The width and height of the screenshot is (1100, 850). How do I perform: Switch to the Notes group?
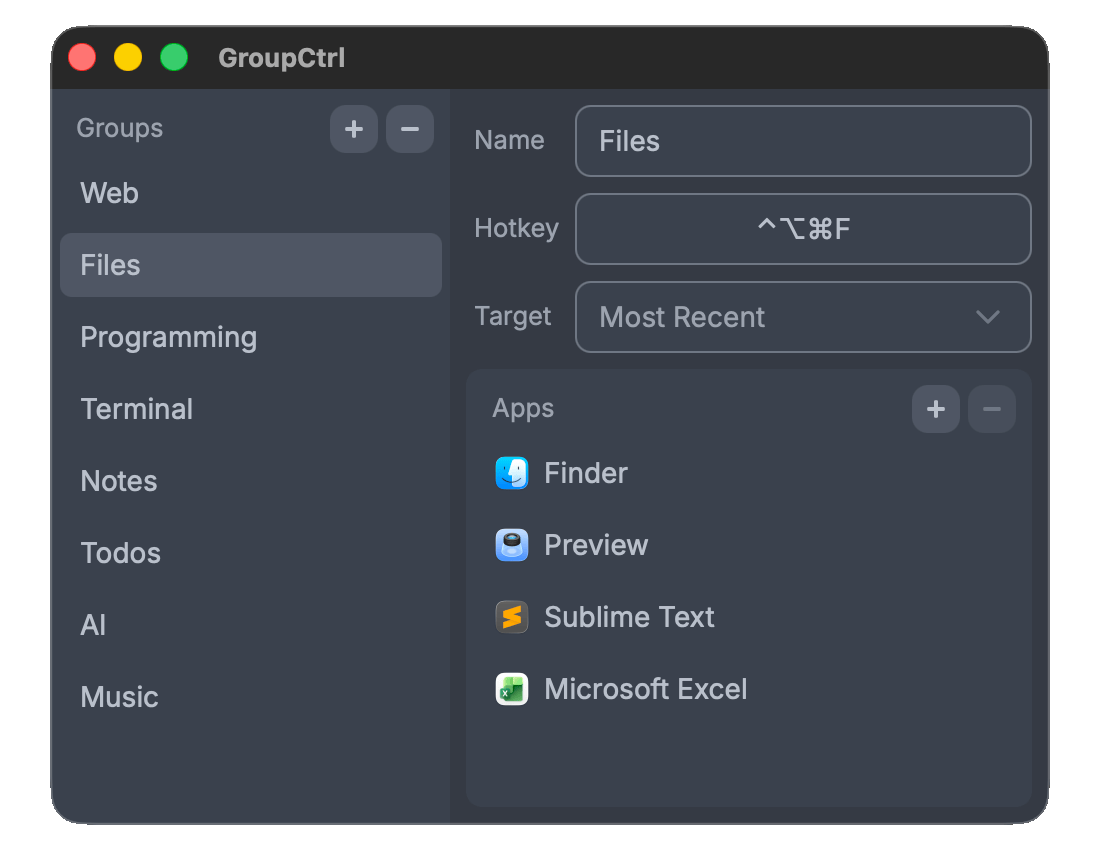click(x=119, y=481)
